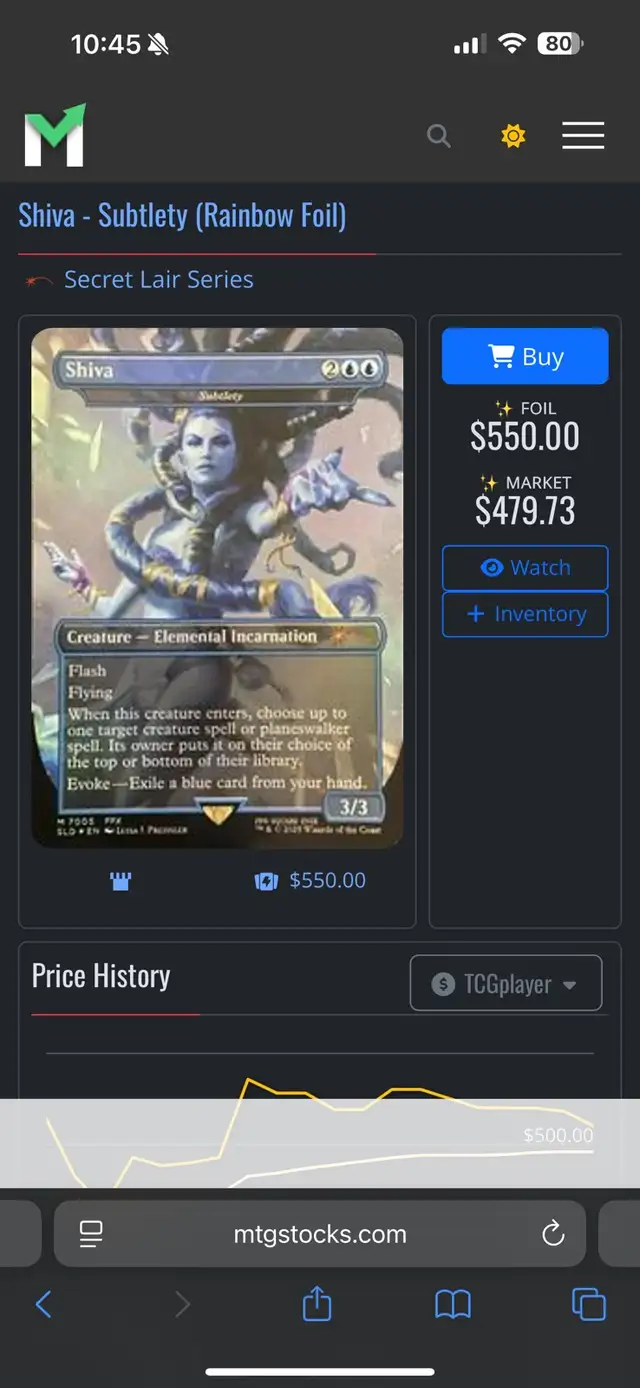Tap the Safari page settings icon
640x1388 pixels.
coord(91,1234)
